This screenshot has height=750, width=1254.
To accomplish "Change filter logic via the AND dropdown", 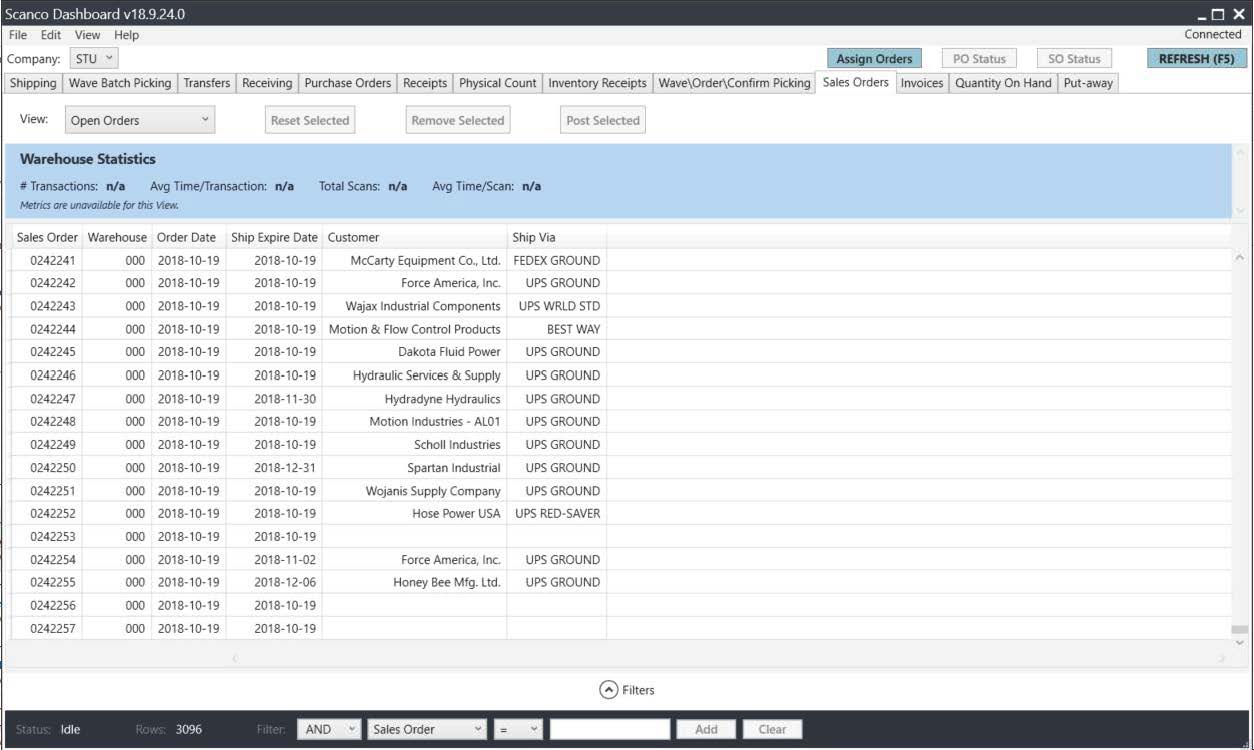I will tap(330, 729).
